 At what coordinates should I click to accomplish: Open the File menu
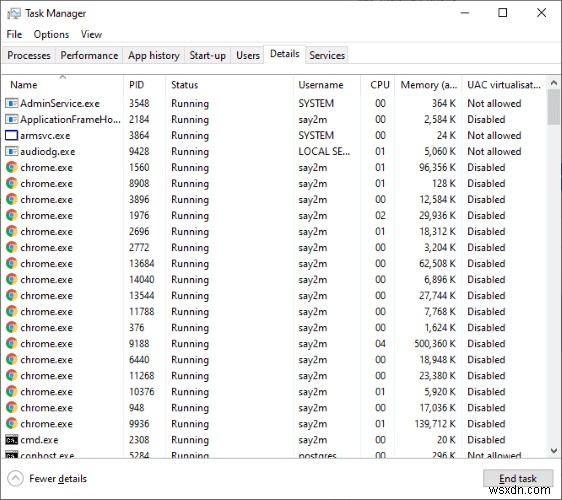click(14, 34)
